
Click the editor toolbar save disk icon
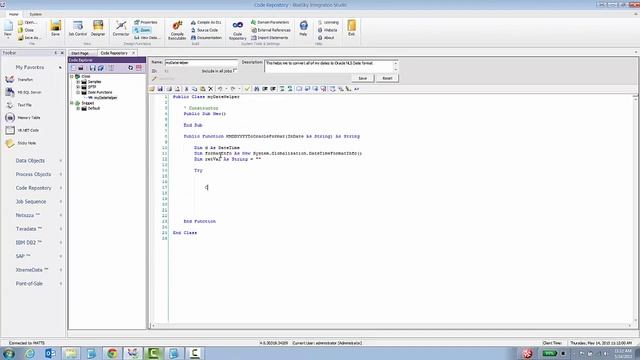pyautogui.click(x=160, y=89)
